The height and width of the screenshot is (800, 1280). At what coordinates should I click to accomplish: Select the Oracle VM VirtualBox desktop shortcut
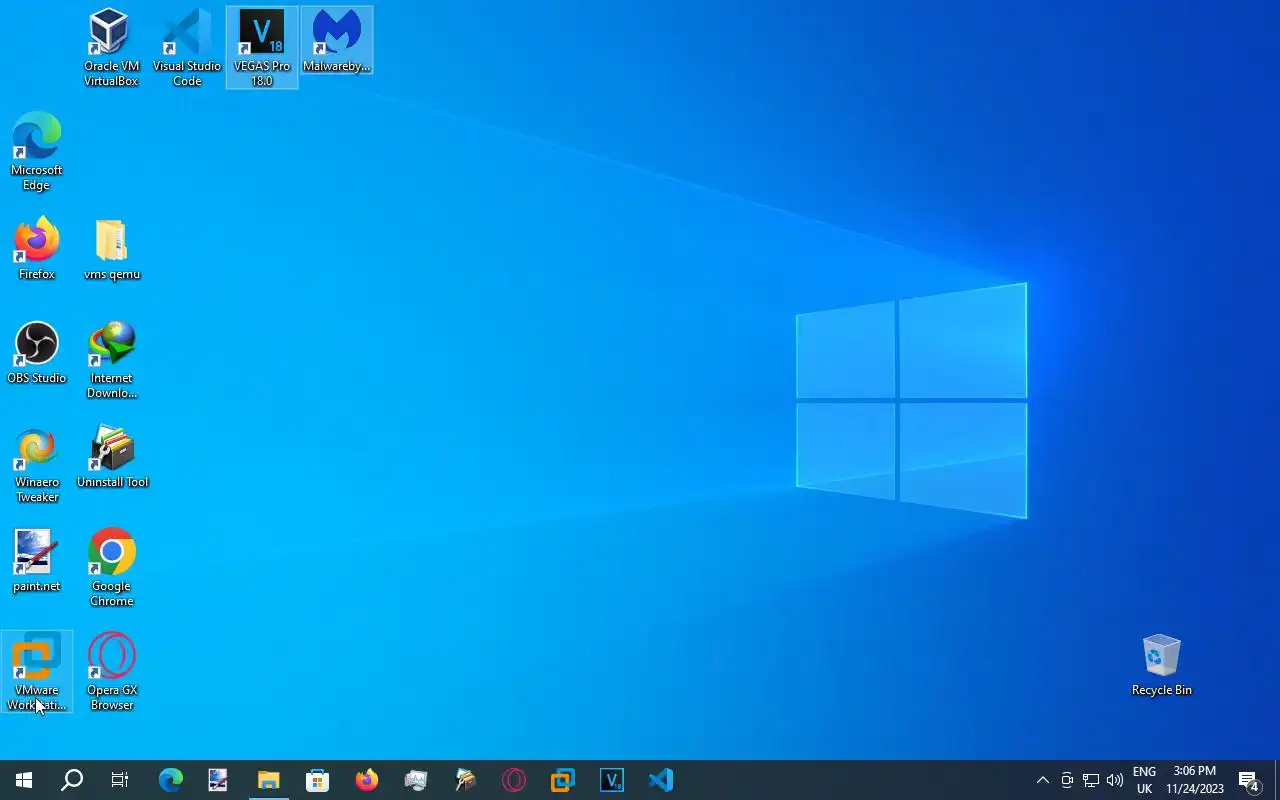[111, 47]
